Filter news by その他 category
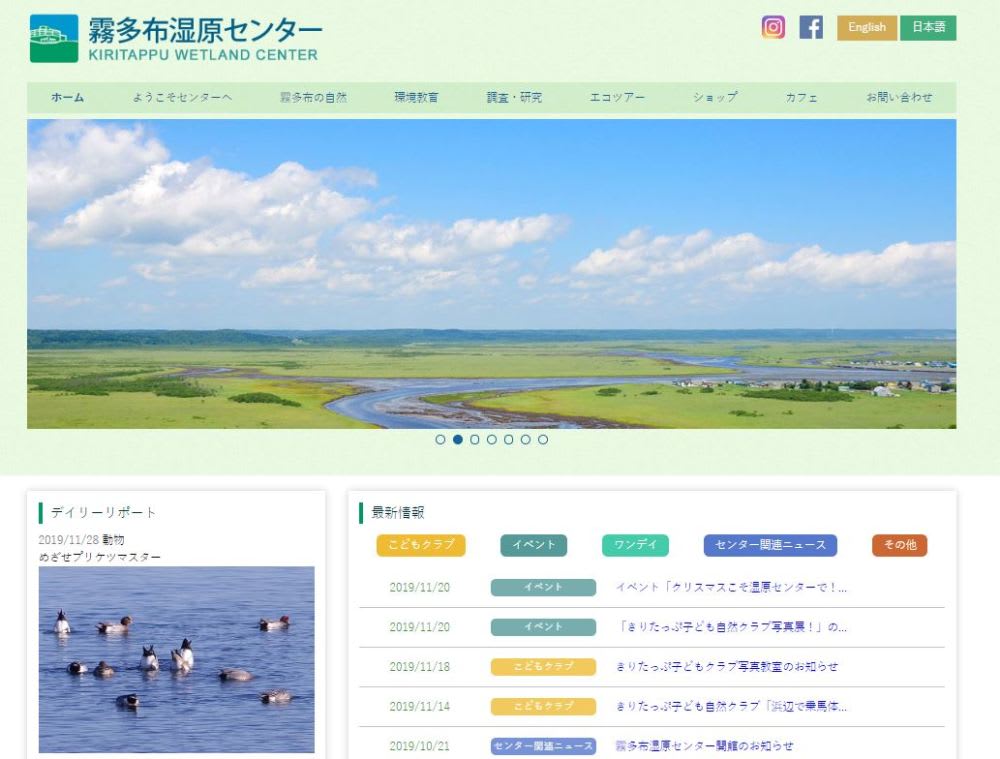This screenshot has width=1000, height=759. (899, 545)
